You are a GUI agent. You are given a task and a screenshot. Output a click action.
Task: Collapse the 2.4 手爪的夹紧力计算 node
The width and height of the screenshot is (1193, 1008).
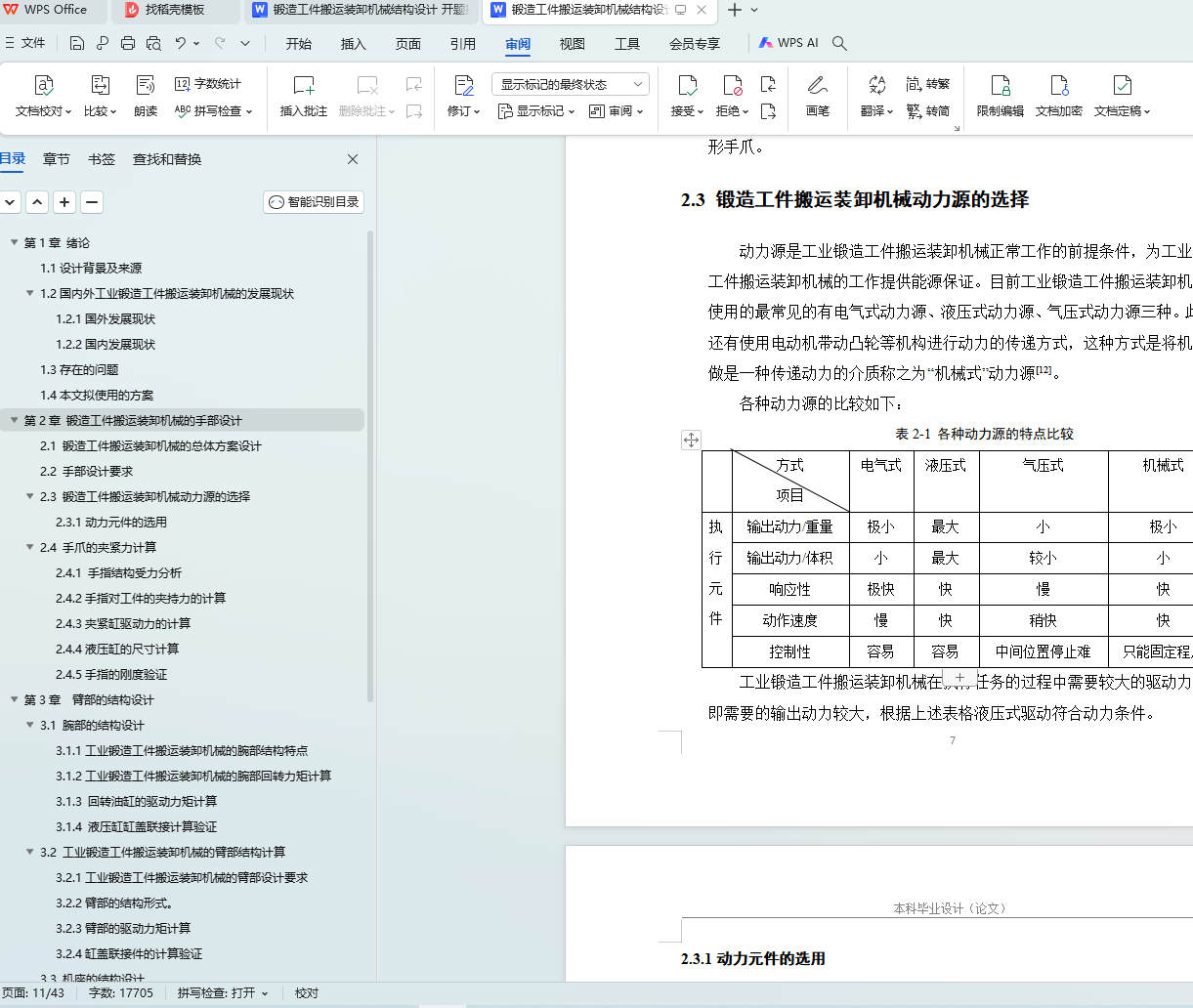pyautogui.click(x=29, y=547)
